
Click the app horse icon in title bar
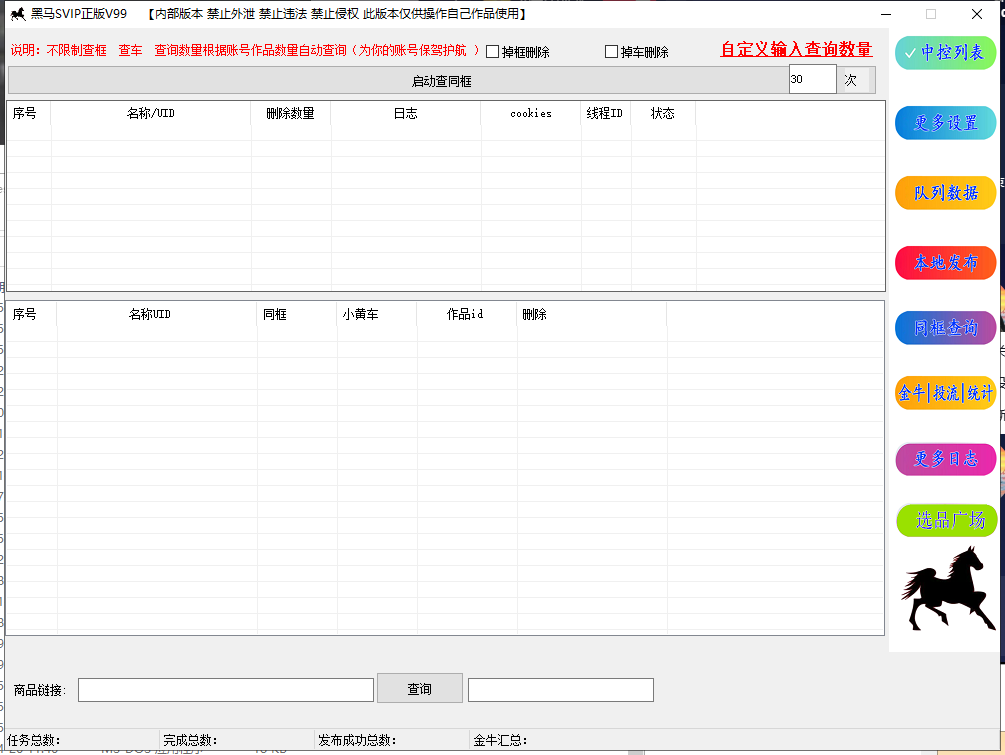(17, 14)
